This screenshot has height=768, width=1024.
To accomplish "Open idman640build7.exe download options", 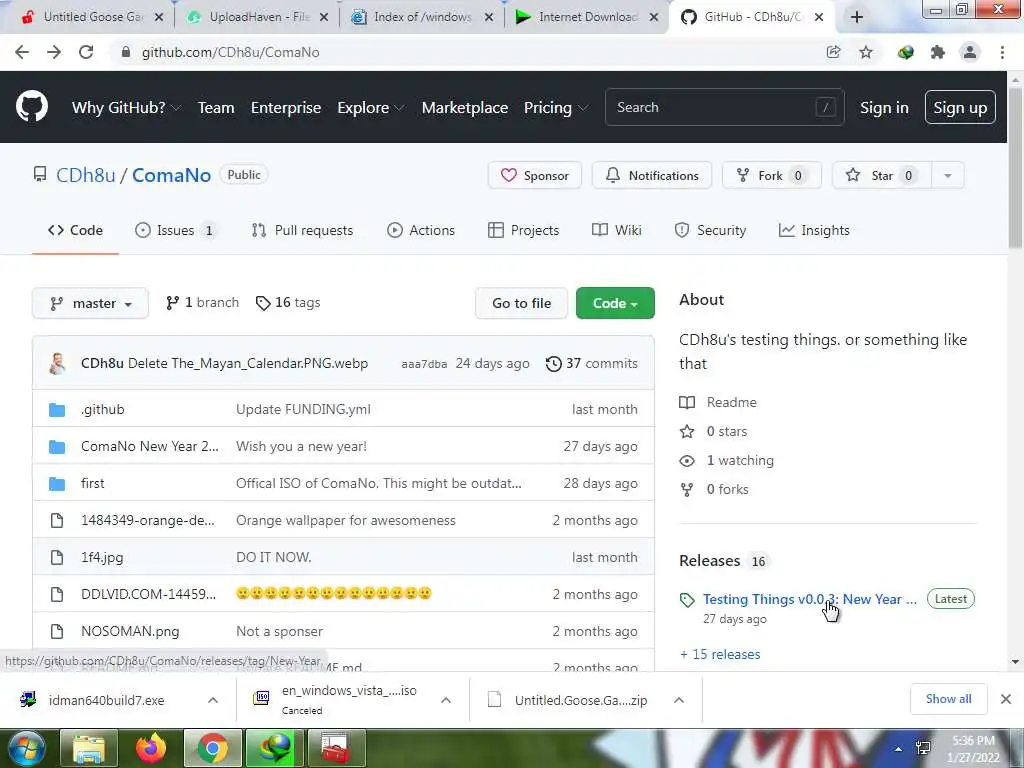I will point(213,700).
